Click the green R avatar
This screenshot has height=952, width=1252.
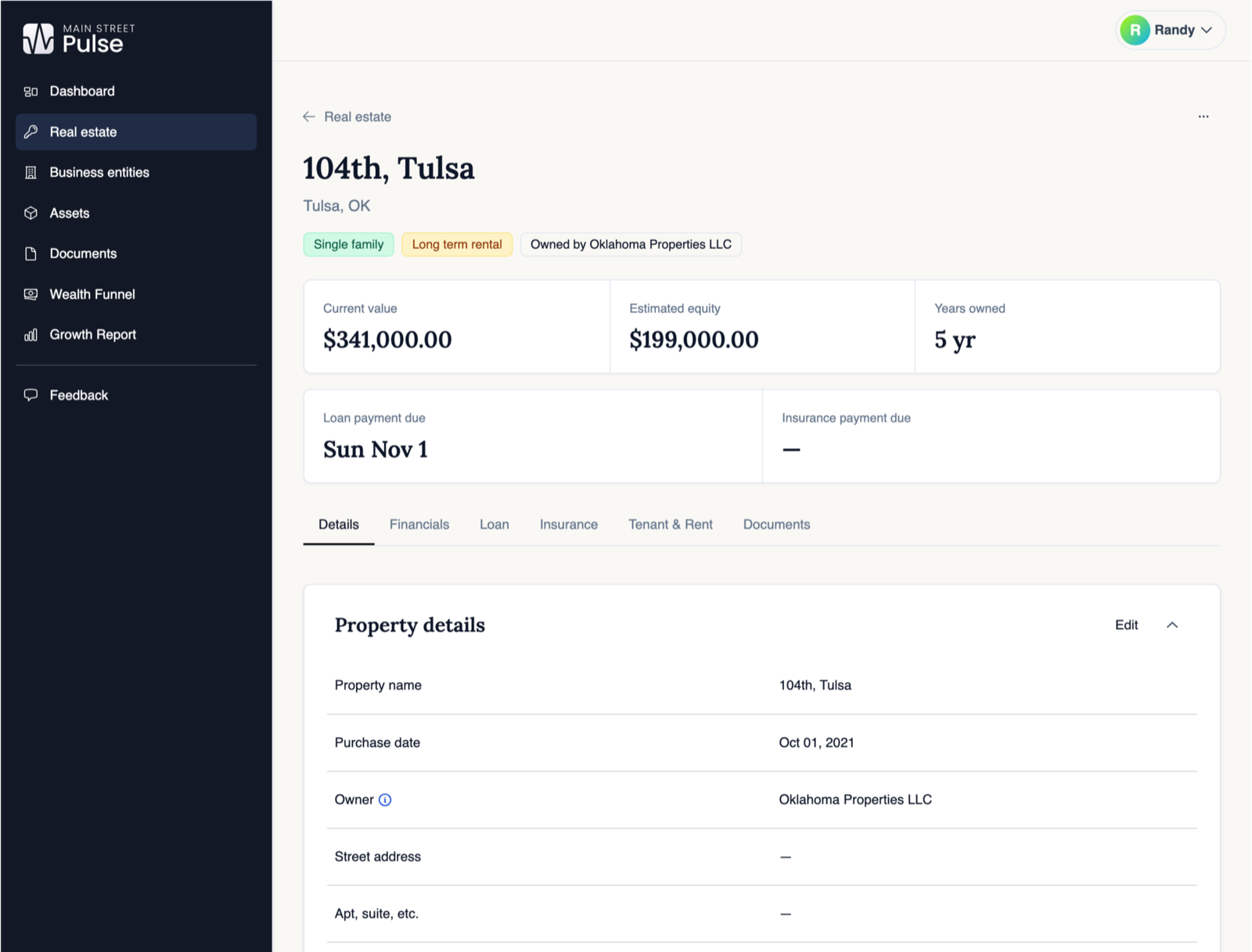point(1135,31)
